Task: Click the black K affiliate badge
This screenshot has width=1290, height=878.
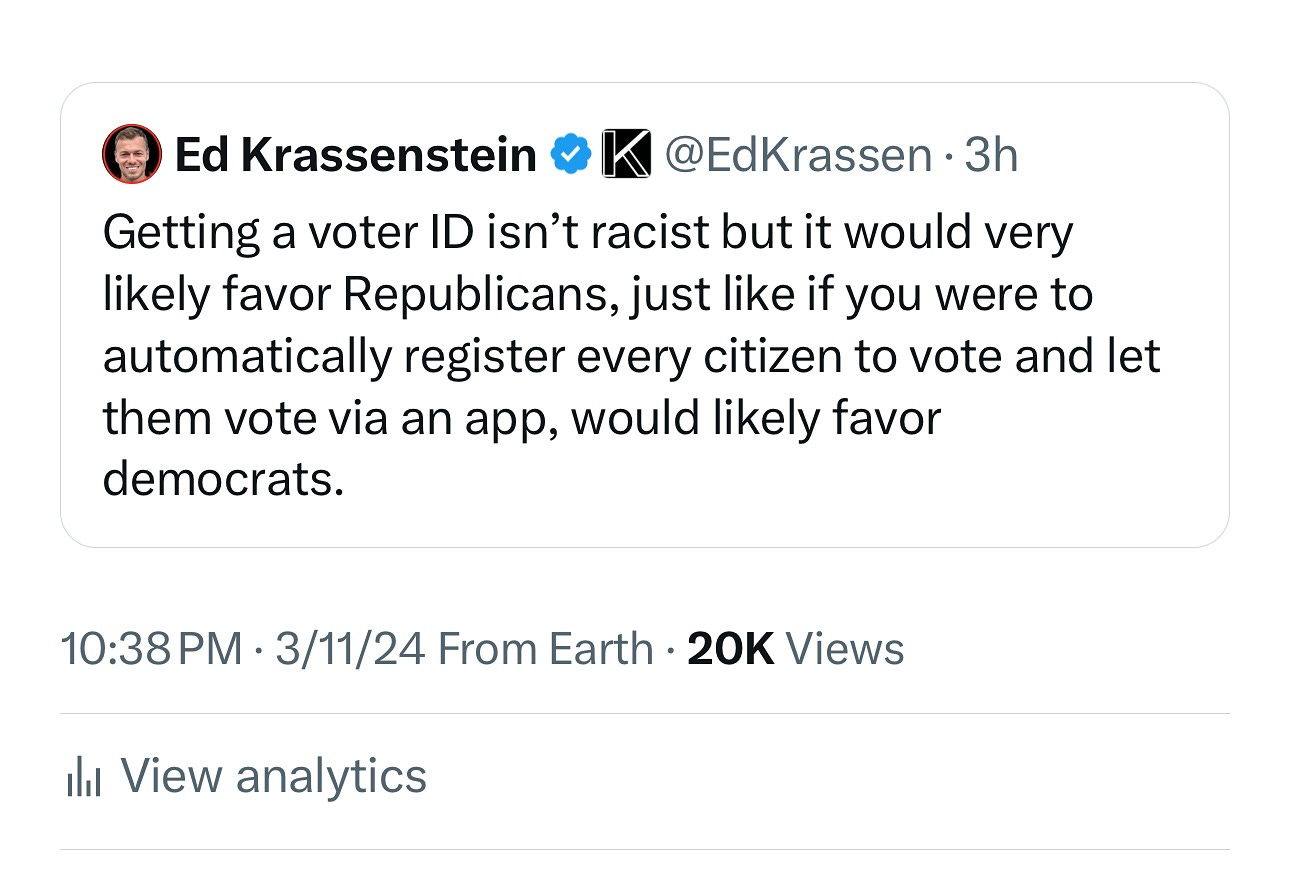Action: pos(626,155)
